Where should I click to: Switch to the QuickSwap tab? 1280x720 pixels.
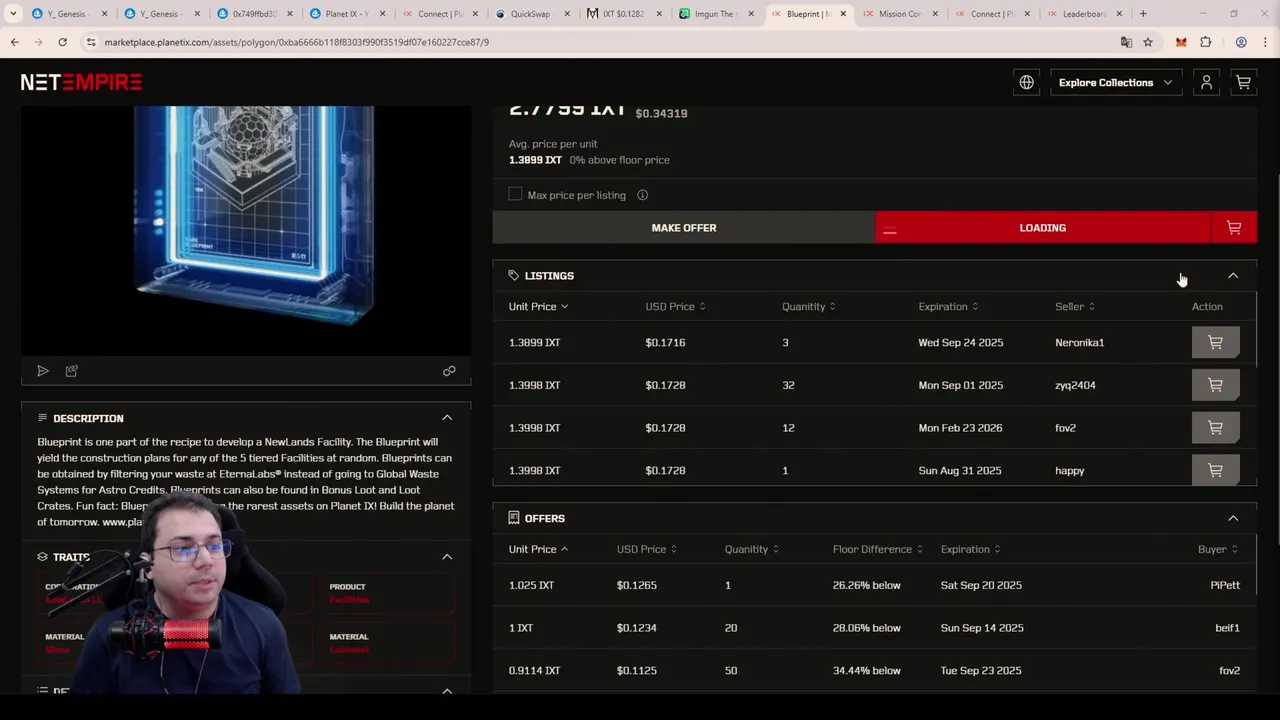click(531, 14)
